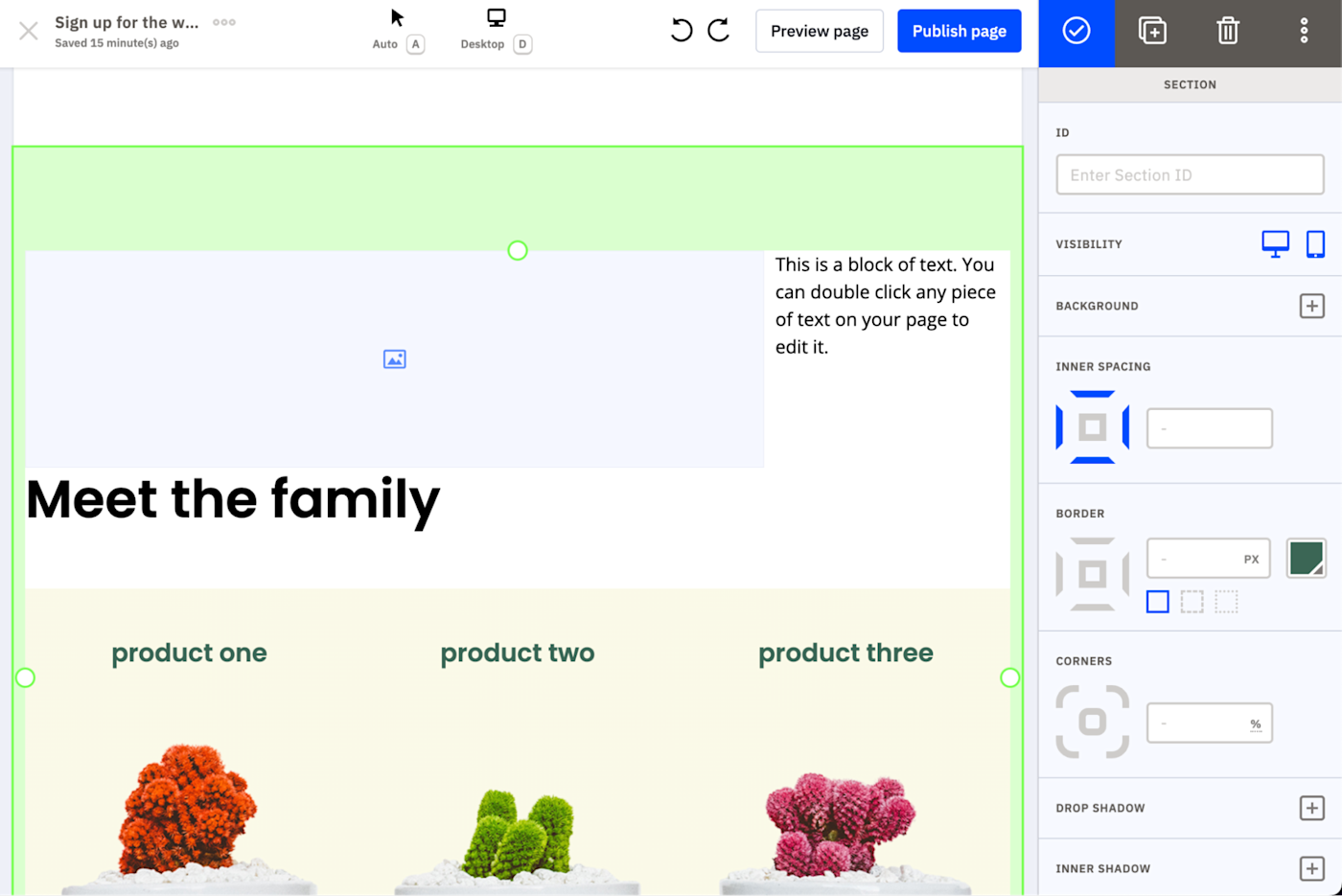Click the left section resize handle circle
1342x896 pixels.
[x=25, y=678]
